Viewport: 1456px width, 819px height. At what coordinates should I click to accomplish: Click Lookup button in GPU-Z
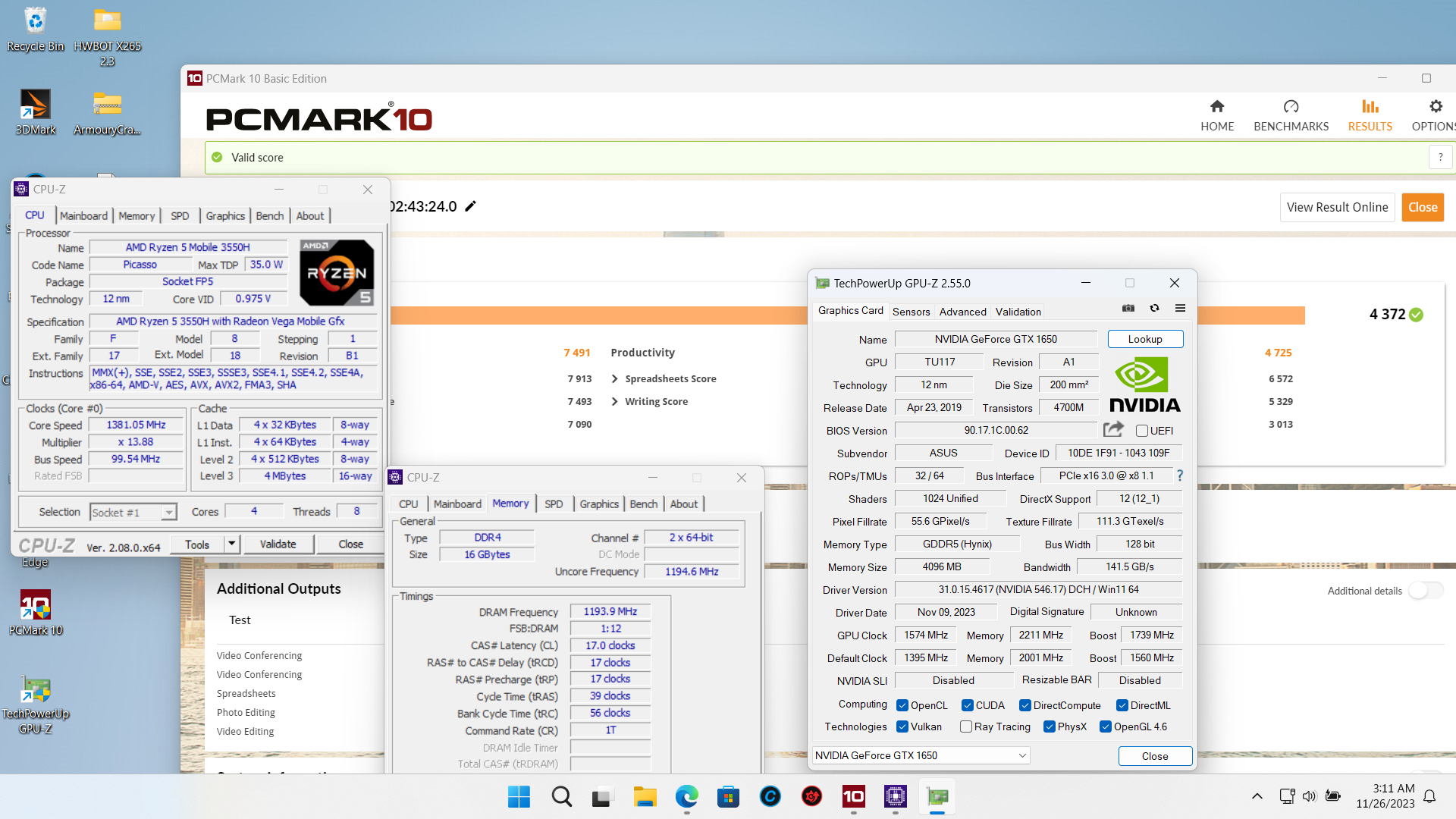pos(1145,339)
